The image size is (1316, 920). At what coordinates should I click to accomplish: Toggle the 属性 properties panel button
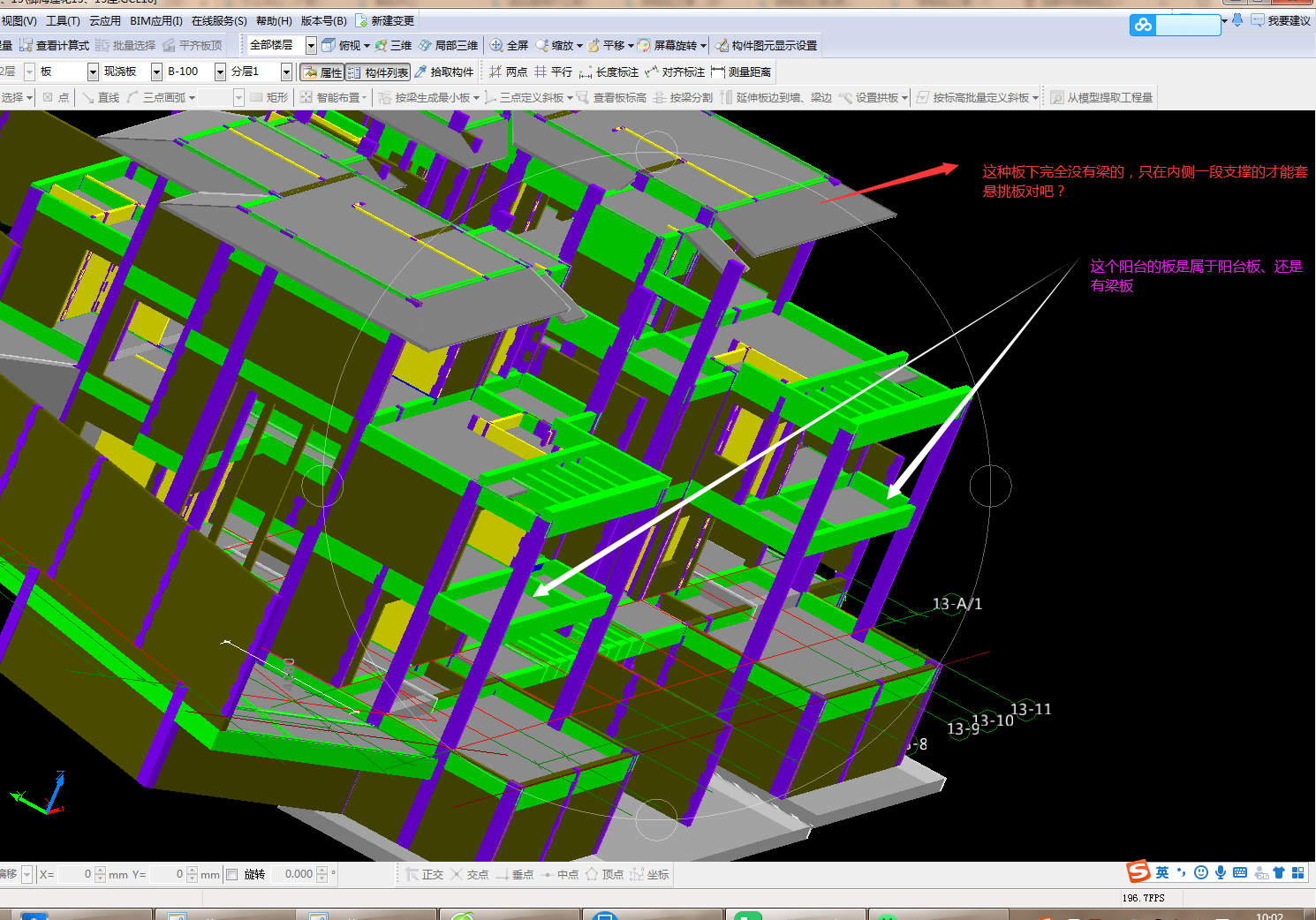(322, 72)
